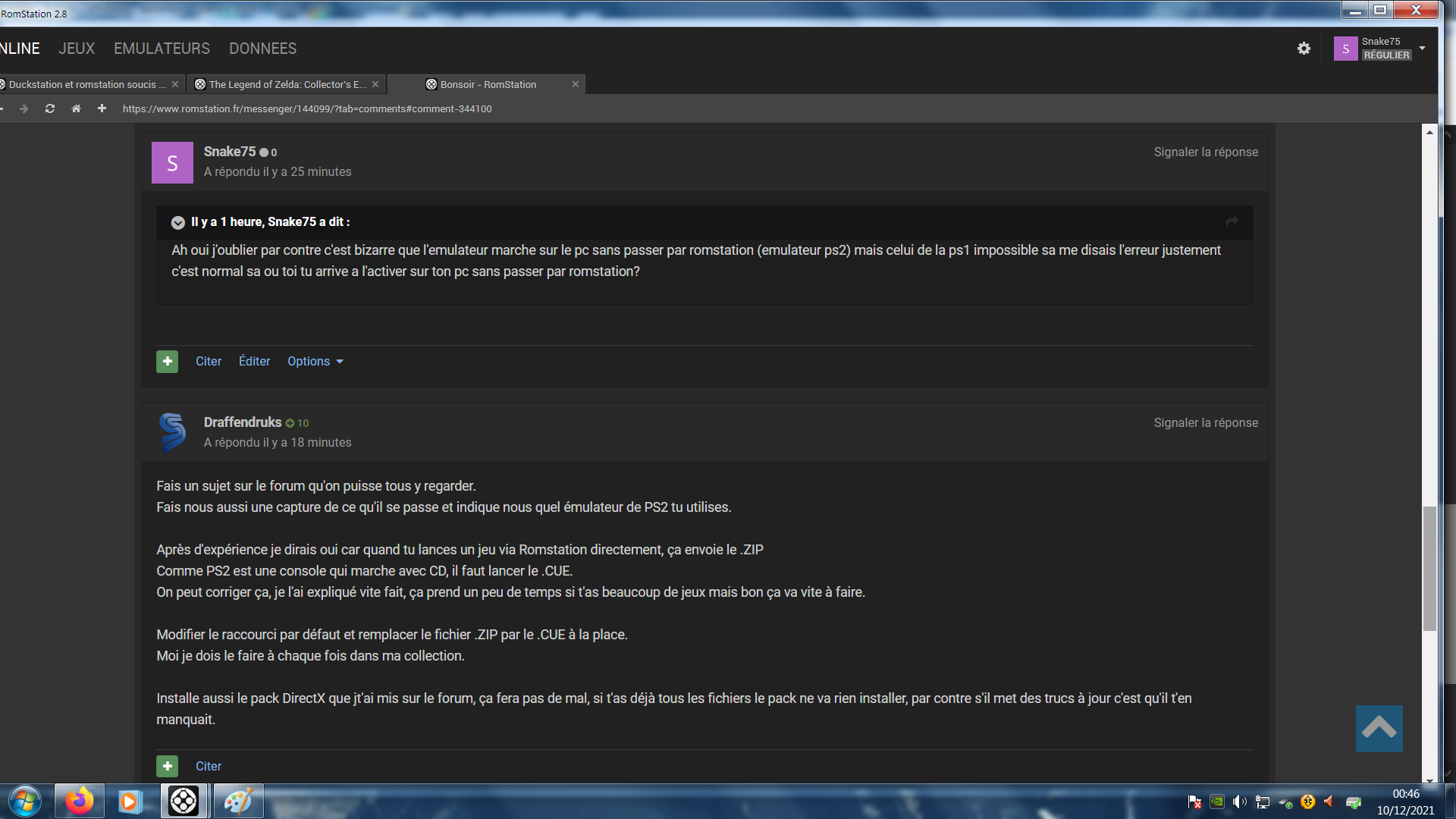The image size is (1456, 819).
Task: Expand the user account dropdown arrow
Action: pyautogui.click(x=1422, y=48)
